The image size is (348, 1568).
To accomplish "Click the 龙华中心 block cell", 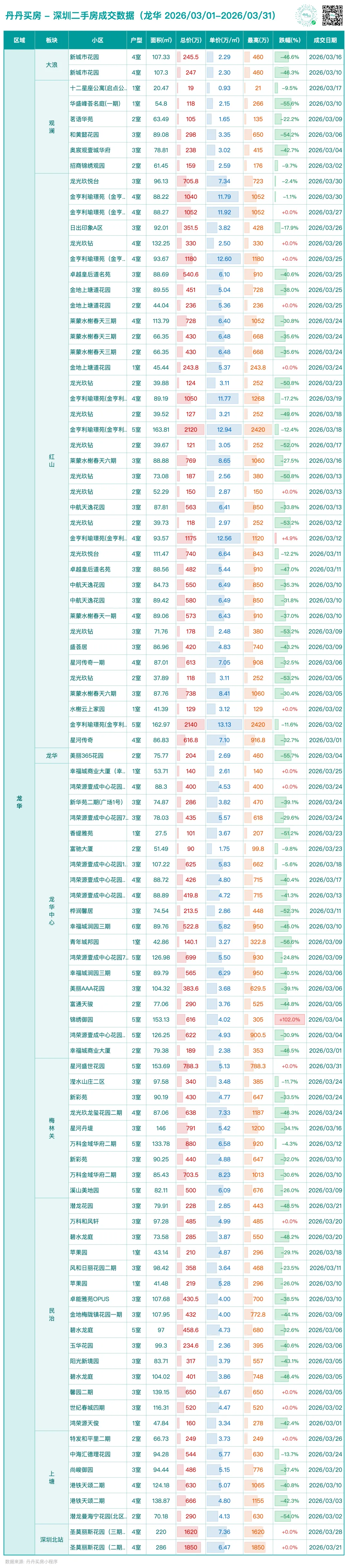I will pyautogui.click(x=52, y=911).
